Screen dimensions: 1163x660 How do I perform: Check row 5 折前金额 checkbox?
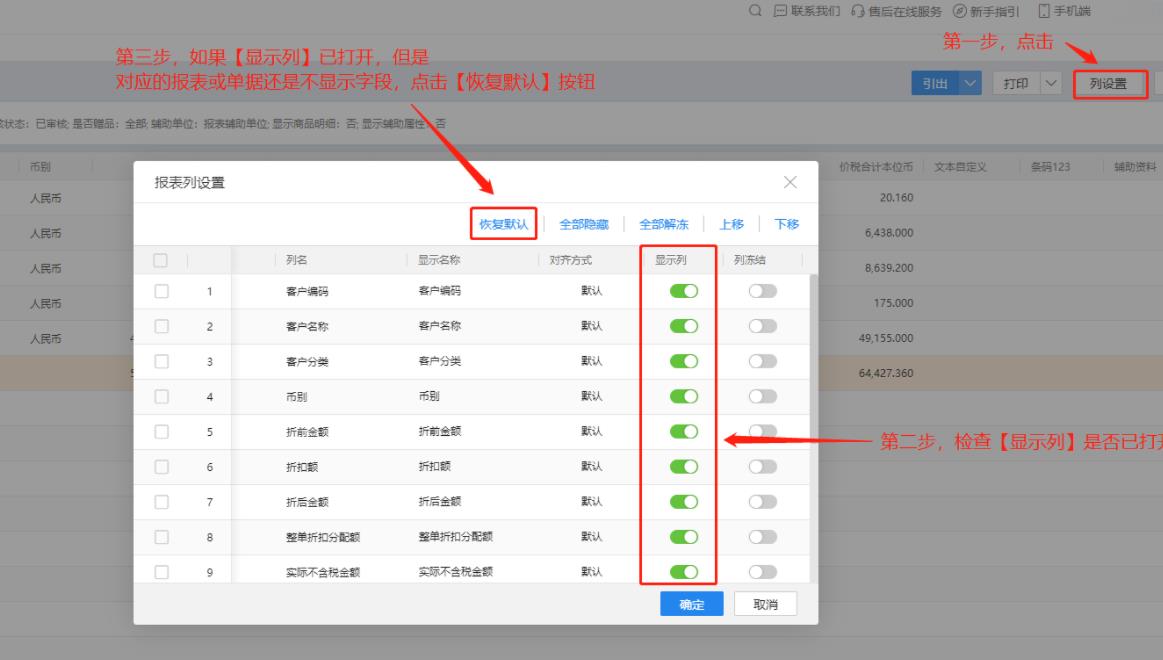click(161, 432)
